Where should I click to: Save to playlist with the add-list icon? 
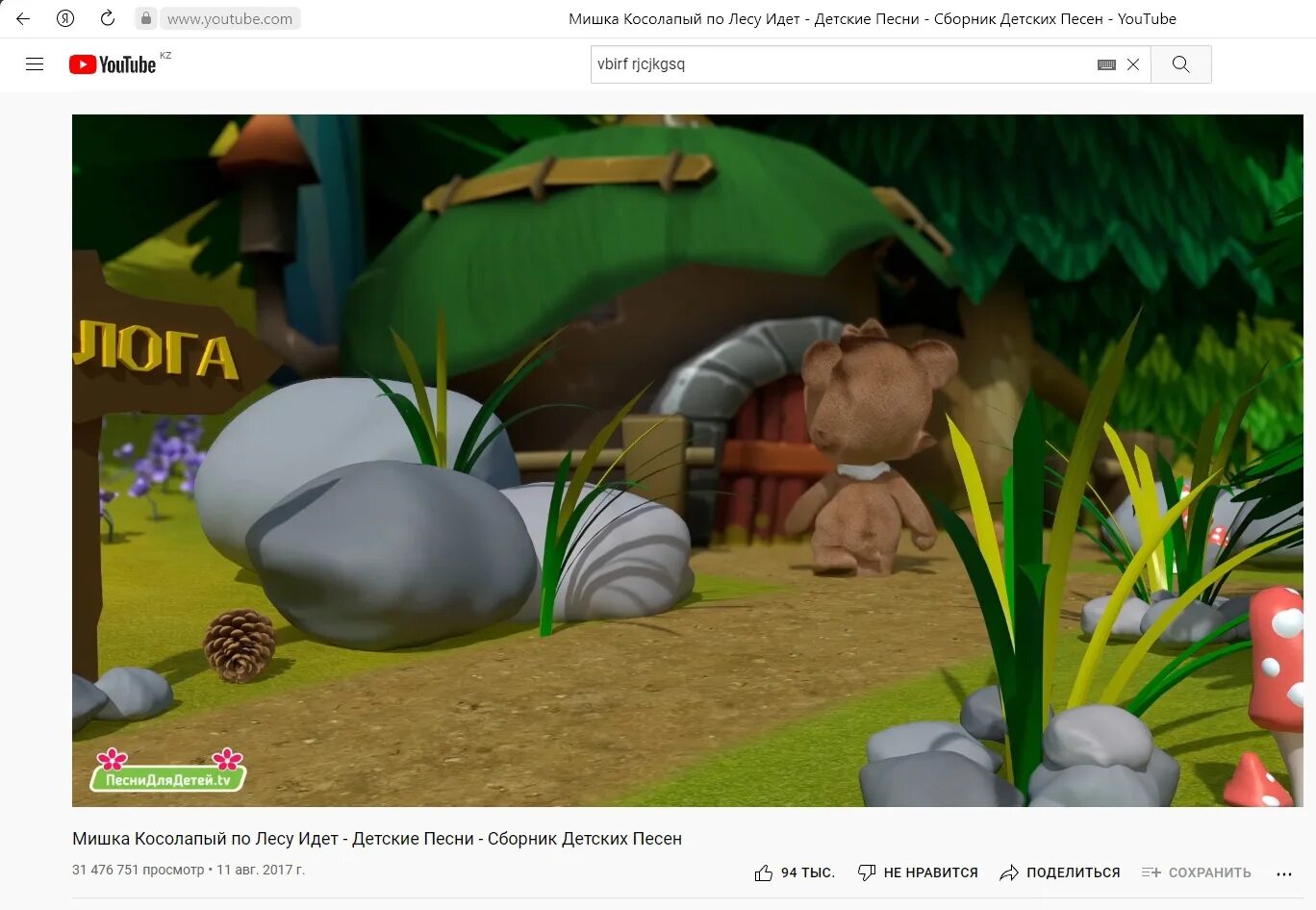click(1151, 872)
